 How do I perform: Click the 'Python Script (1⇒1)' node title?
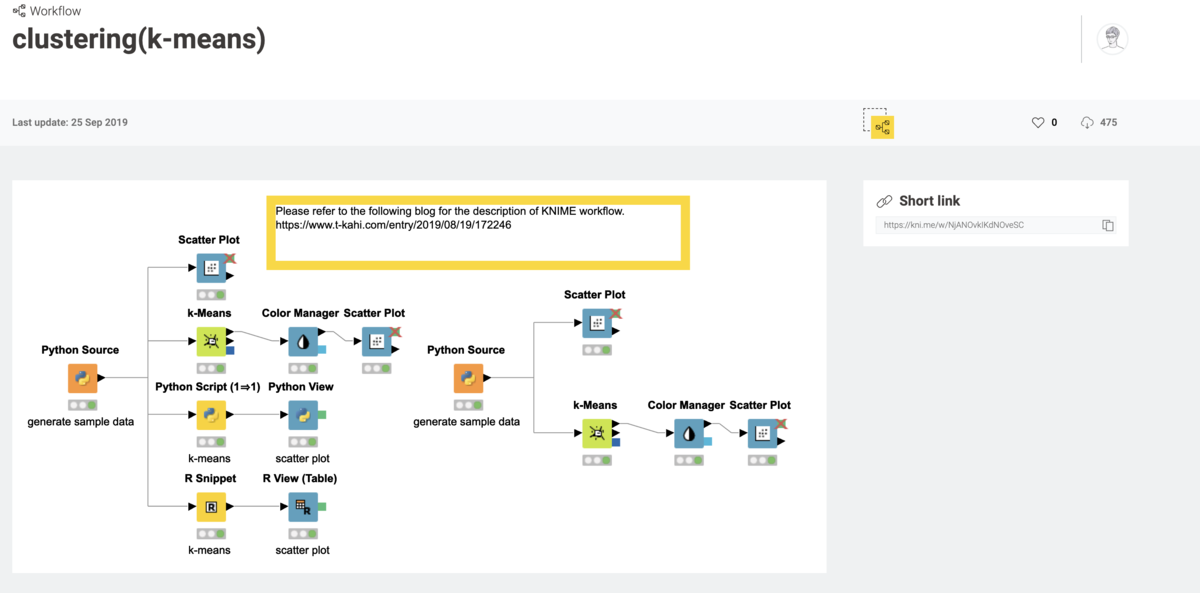pyautogui.click(x=208, y=386)
